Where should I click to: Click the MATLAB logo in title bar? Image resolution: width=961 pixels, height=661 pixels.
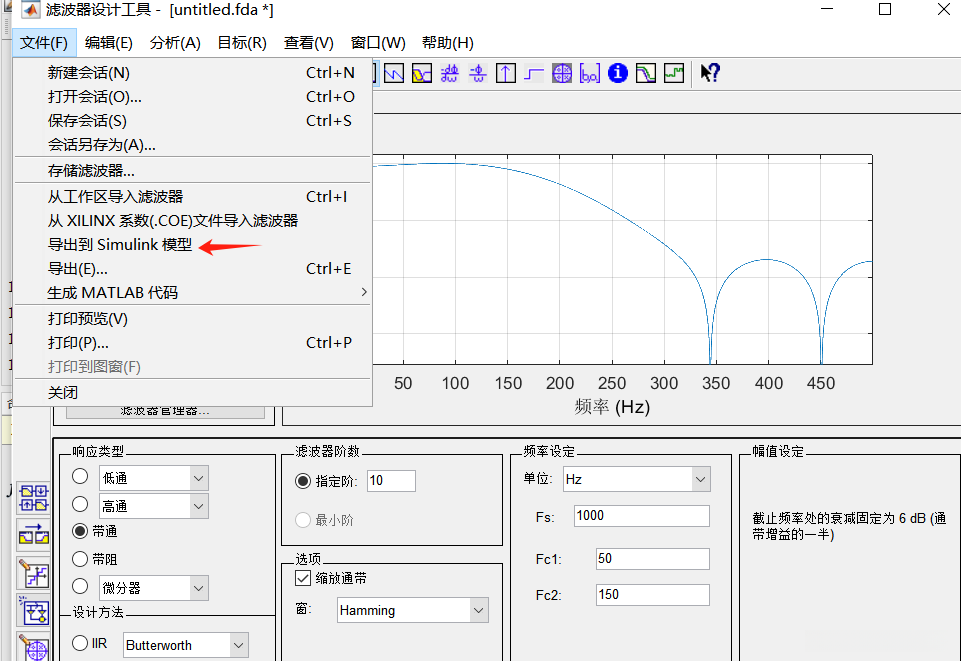click(31, 10)
